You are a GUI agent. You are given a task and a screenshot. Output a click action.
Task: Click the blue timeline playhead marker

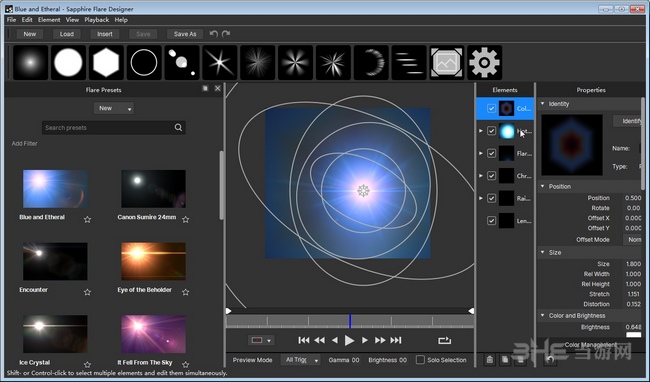(350, 321)
